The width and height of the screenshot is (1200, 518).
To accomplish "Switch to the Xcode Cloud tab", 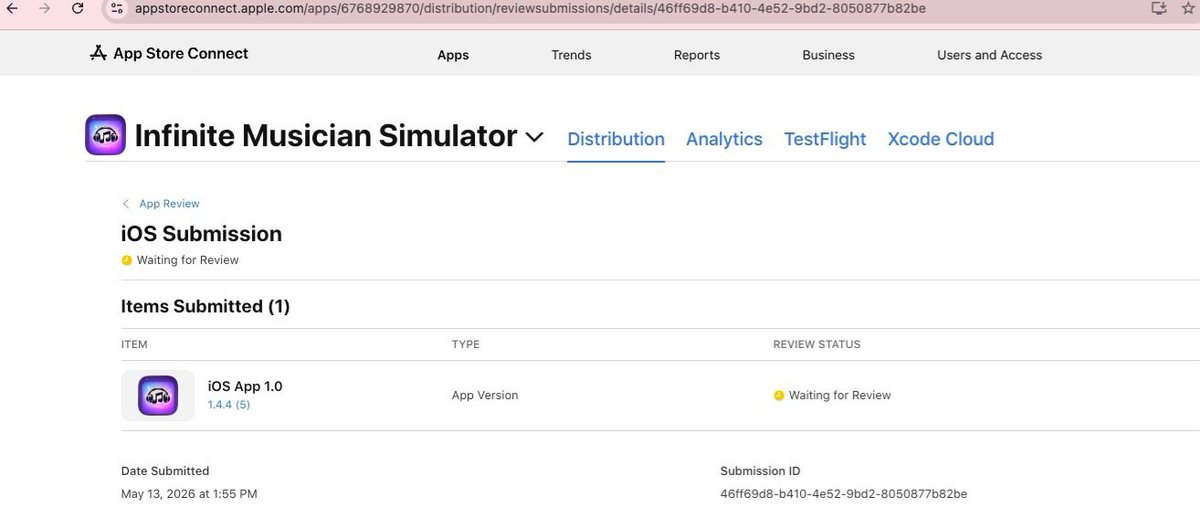I will [941, 139].
